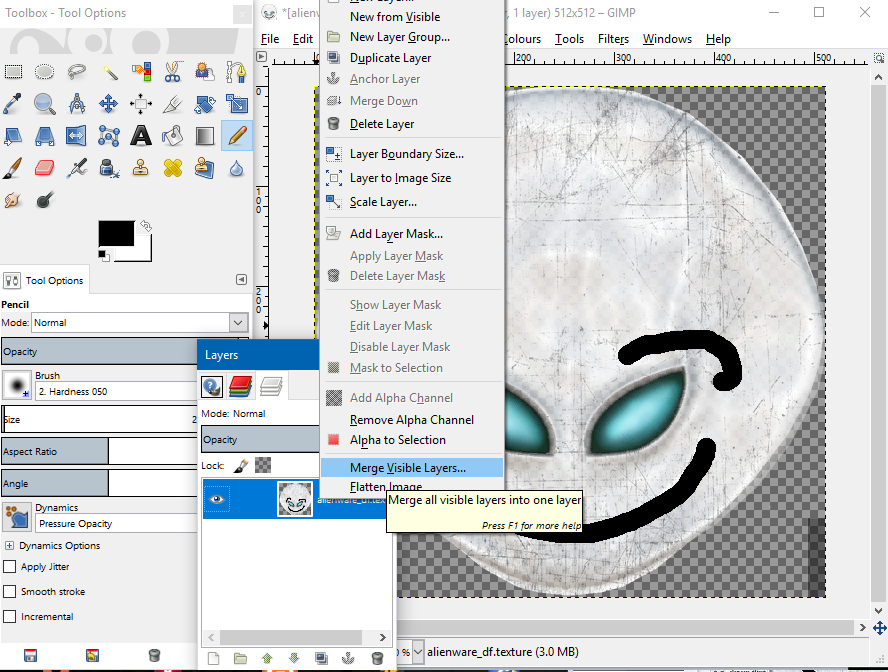Select the Pencil tool
This screenshot has height=672, width=888.
tap(237, 136)
